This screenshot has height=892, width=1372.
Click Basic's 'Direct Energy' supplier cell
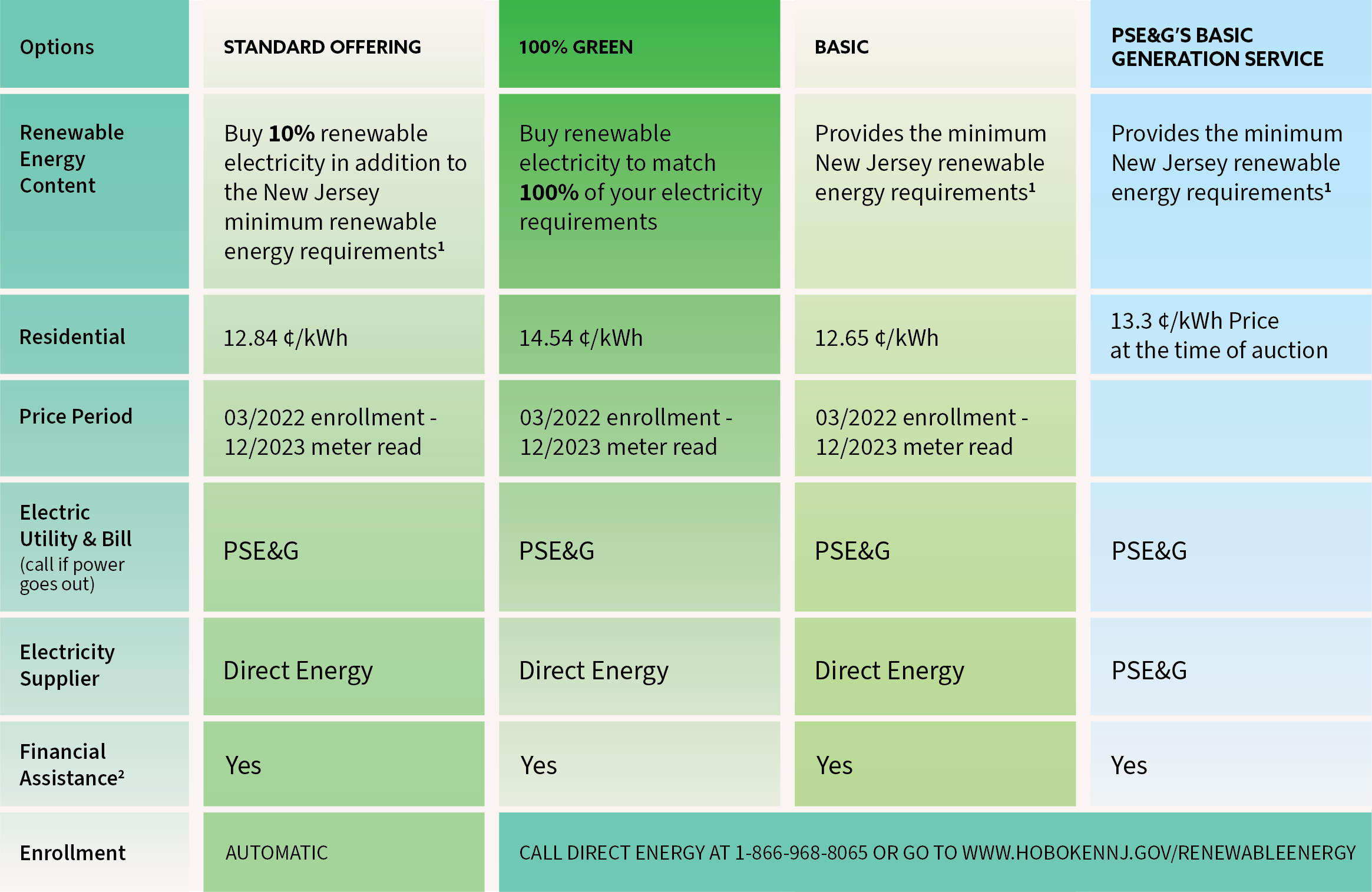(x=935, y=666)
